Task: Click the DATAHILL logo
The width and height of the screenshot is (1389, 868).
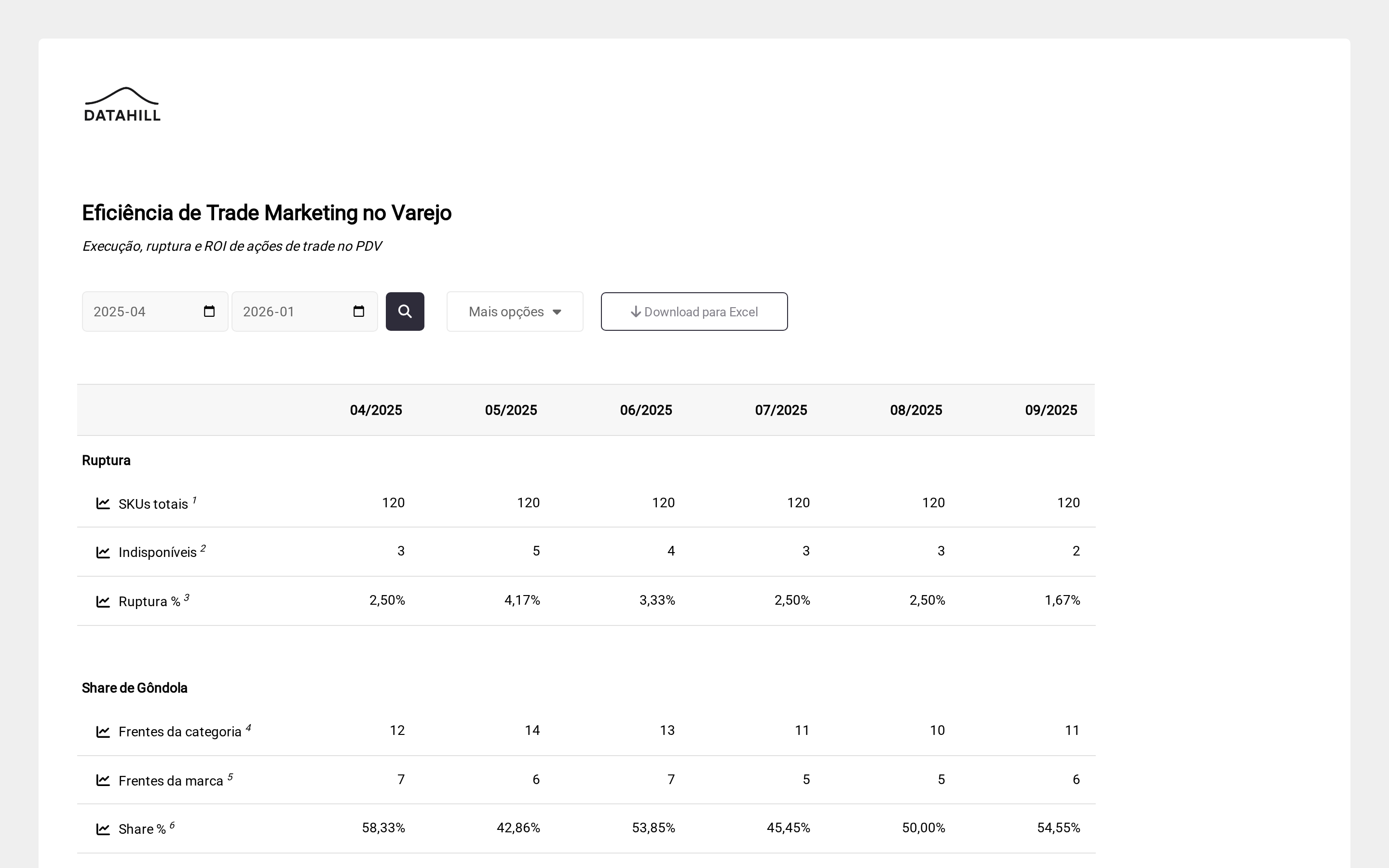Action: (x=122, y=105)
